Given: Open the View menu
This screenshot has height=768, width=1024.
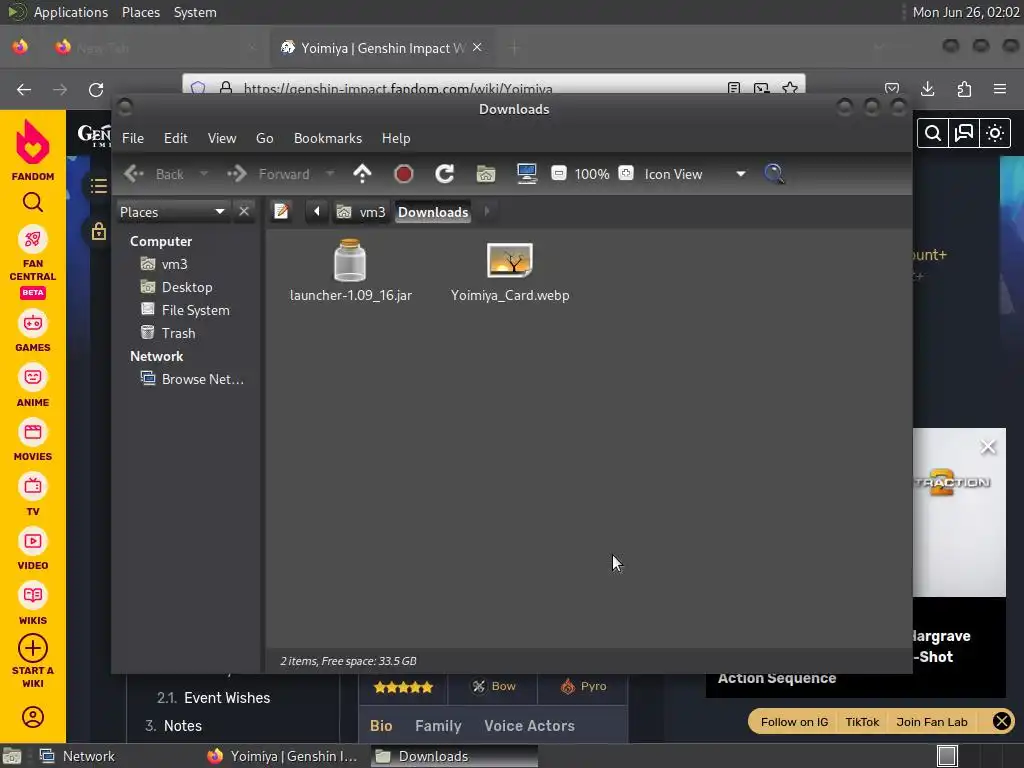Looking at the screenshot, I should pyautogui.click(x=222, y=138).
